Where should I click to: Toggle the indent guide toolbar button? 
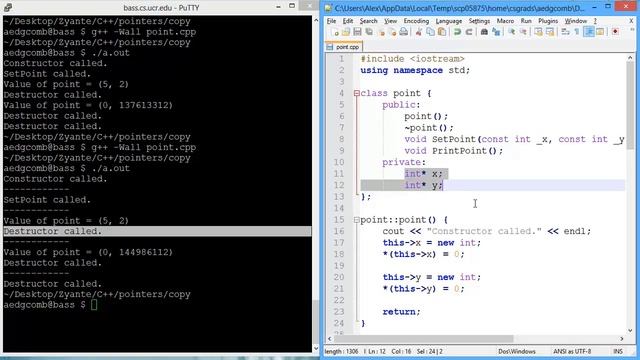589,32
